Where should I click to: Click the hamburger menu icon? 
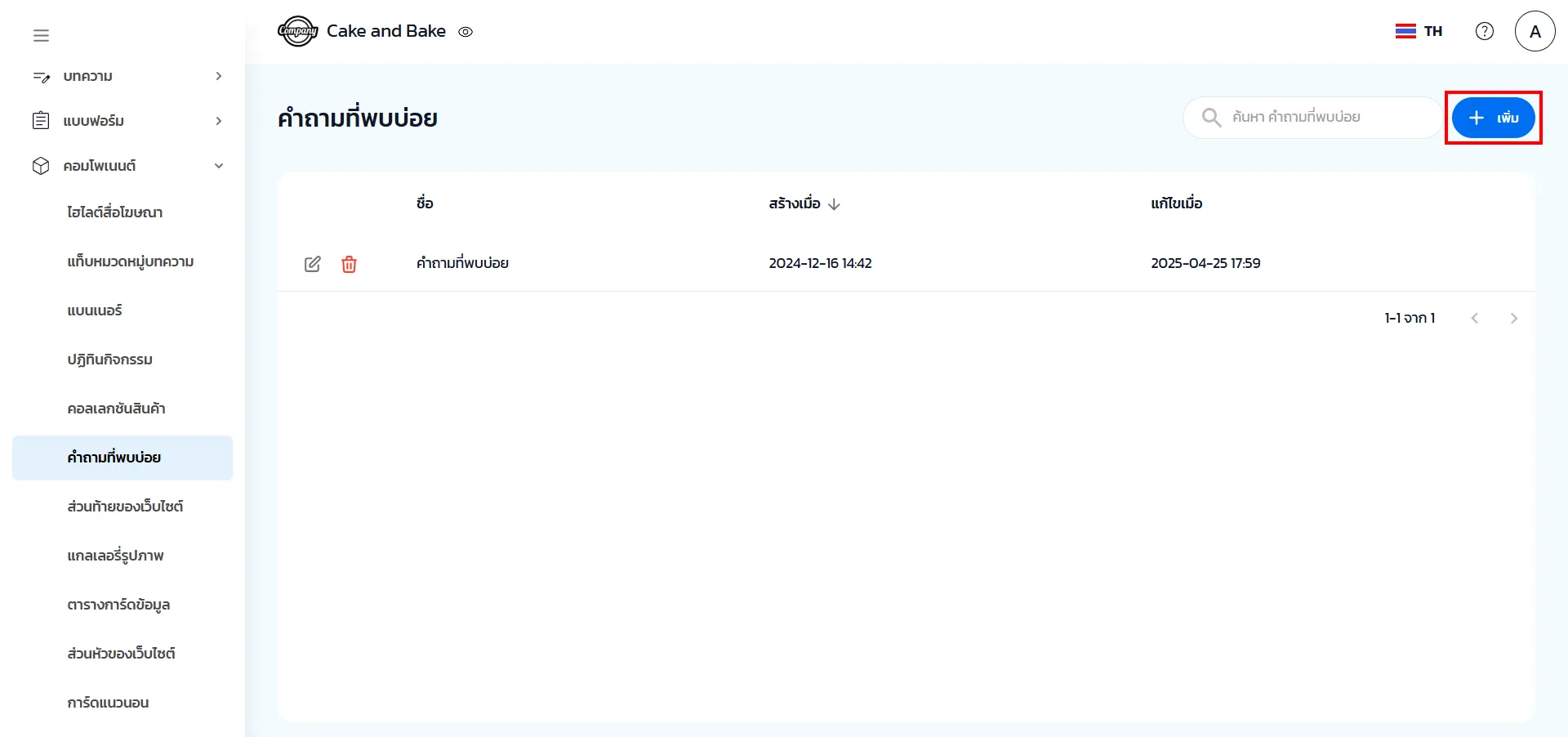pyautogui.click(x=41, y=35)
